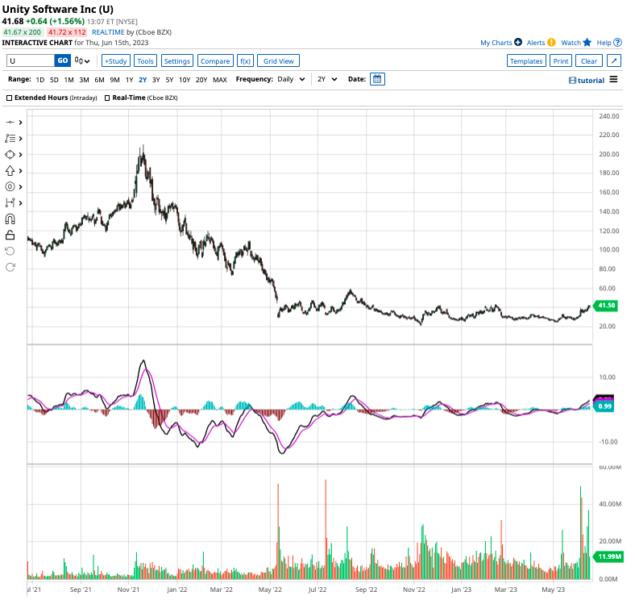
Task: Open My Charts link
Action: tap(496, 43)
